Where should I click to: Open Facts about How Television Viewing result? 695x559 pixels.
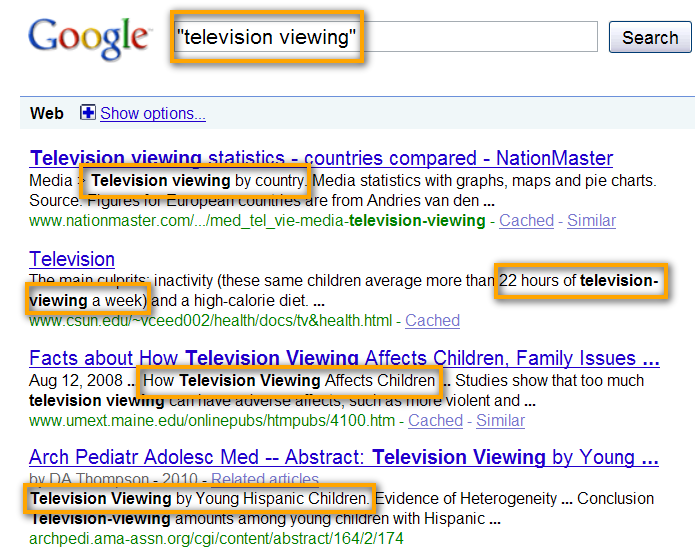tap(344, 358)
